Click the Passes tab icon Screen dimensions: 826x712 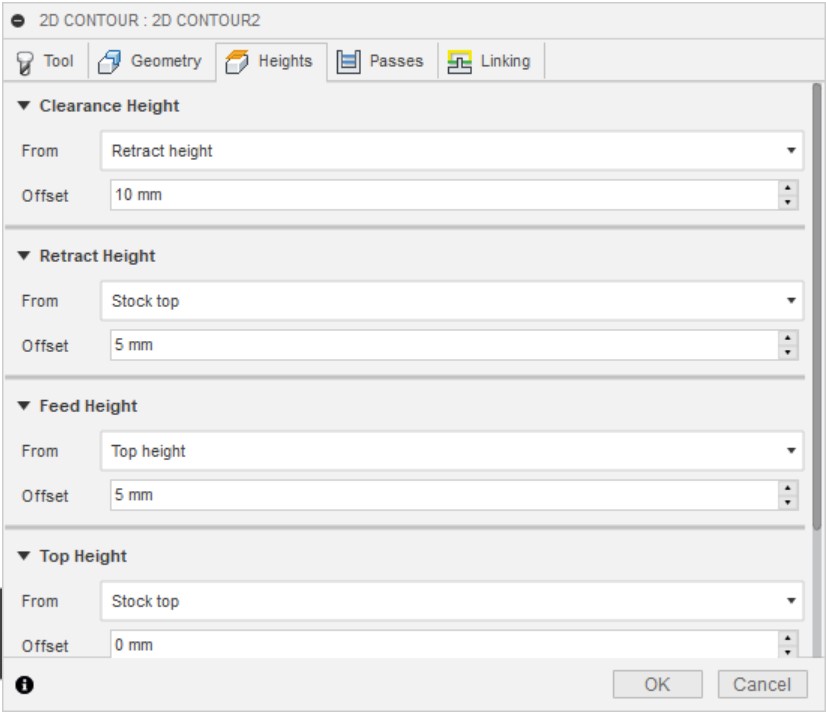(x=348, y=62)
